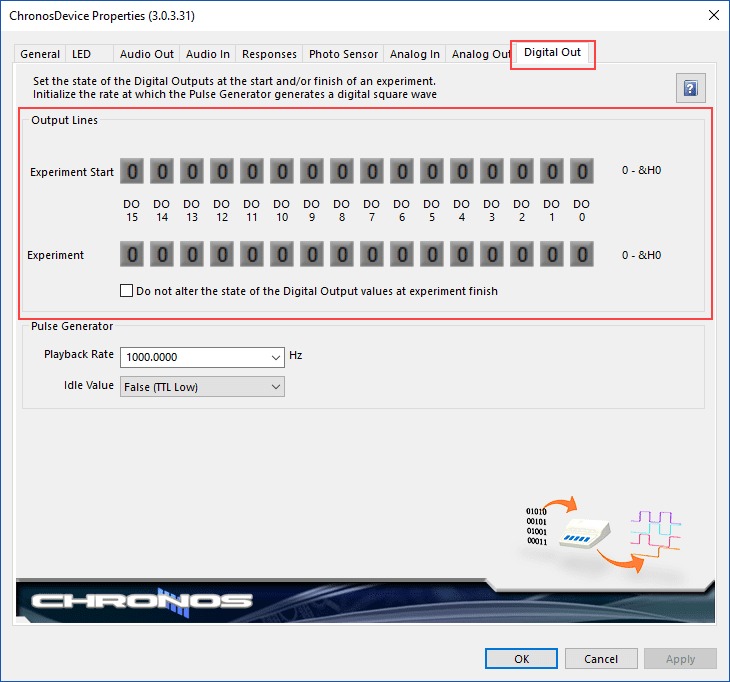Open the help question mark icon

coord(690,88)
